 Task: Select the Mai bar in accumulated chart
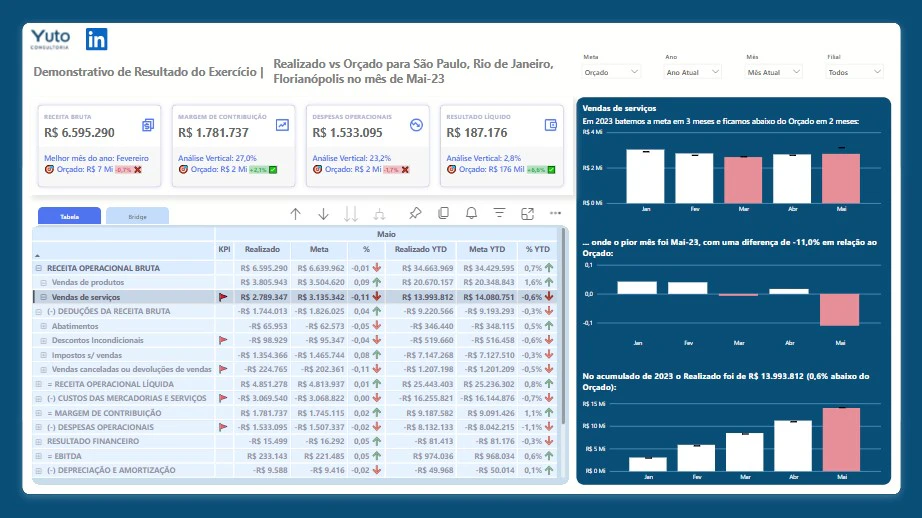(x=841, y=439)
